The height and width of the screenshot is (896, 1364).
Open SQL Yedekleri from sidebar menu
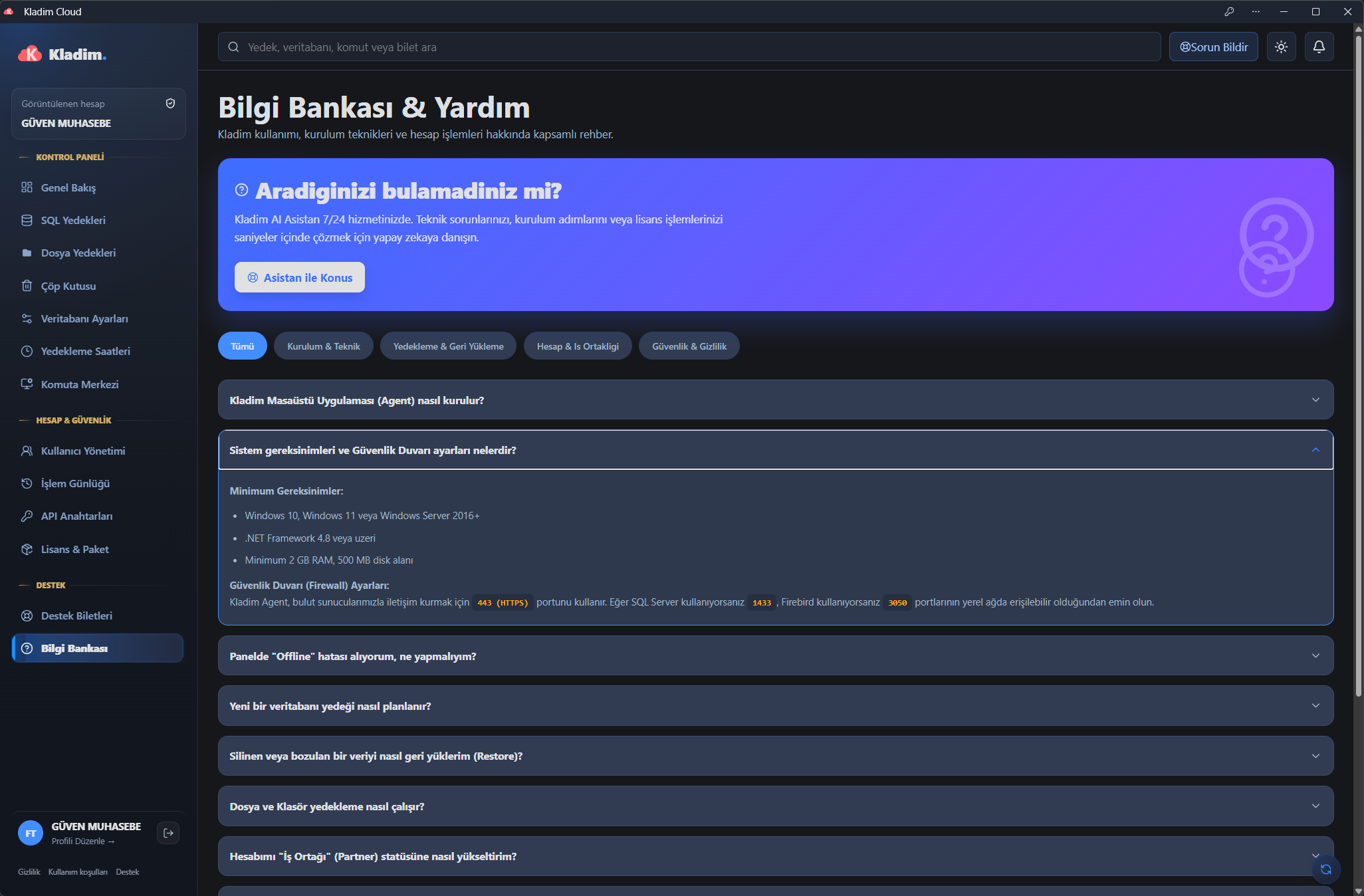tap(98, 220)
